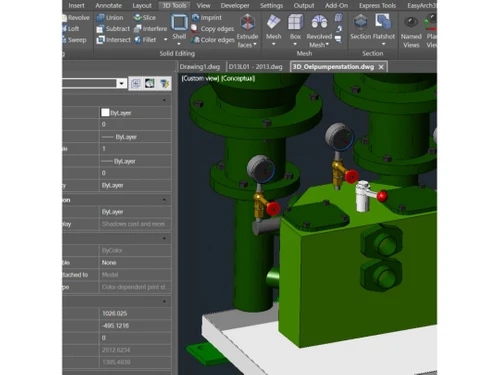The height and width of the screenshot is (375, 500).
Task: Collapse the section containing 1026.025
Action: coord(164,301)
